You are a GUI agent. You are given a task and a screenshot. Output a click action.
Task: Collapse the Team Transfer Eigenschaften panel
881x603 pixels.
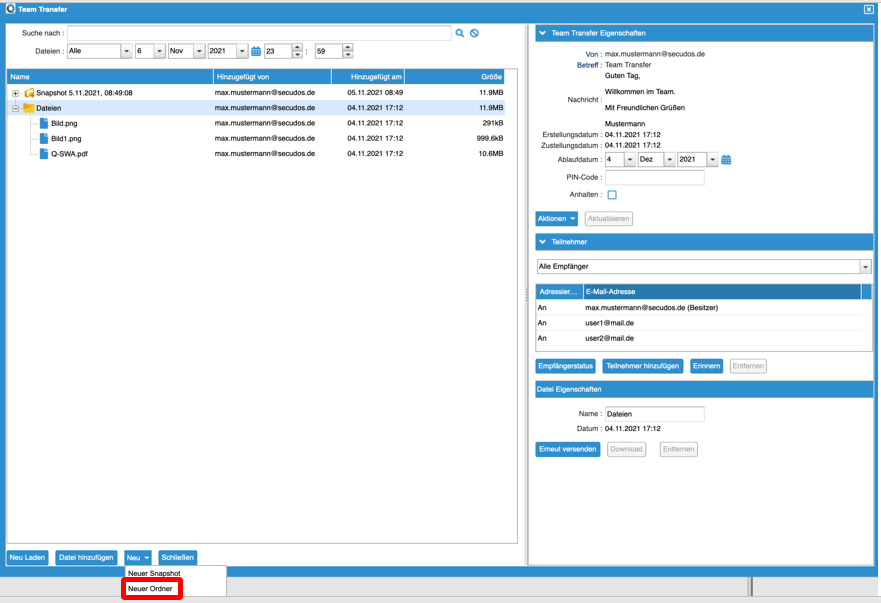click(x=543, y=33)
